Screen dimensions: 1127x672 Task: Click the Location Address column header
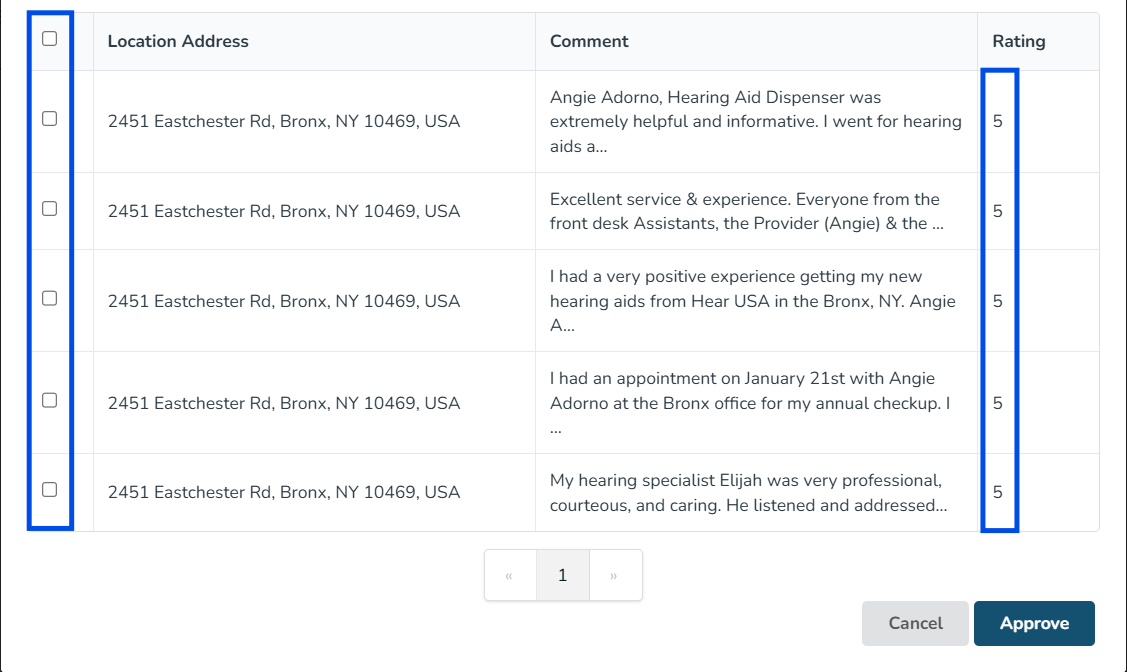coord(178,42)
